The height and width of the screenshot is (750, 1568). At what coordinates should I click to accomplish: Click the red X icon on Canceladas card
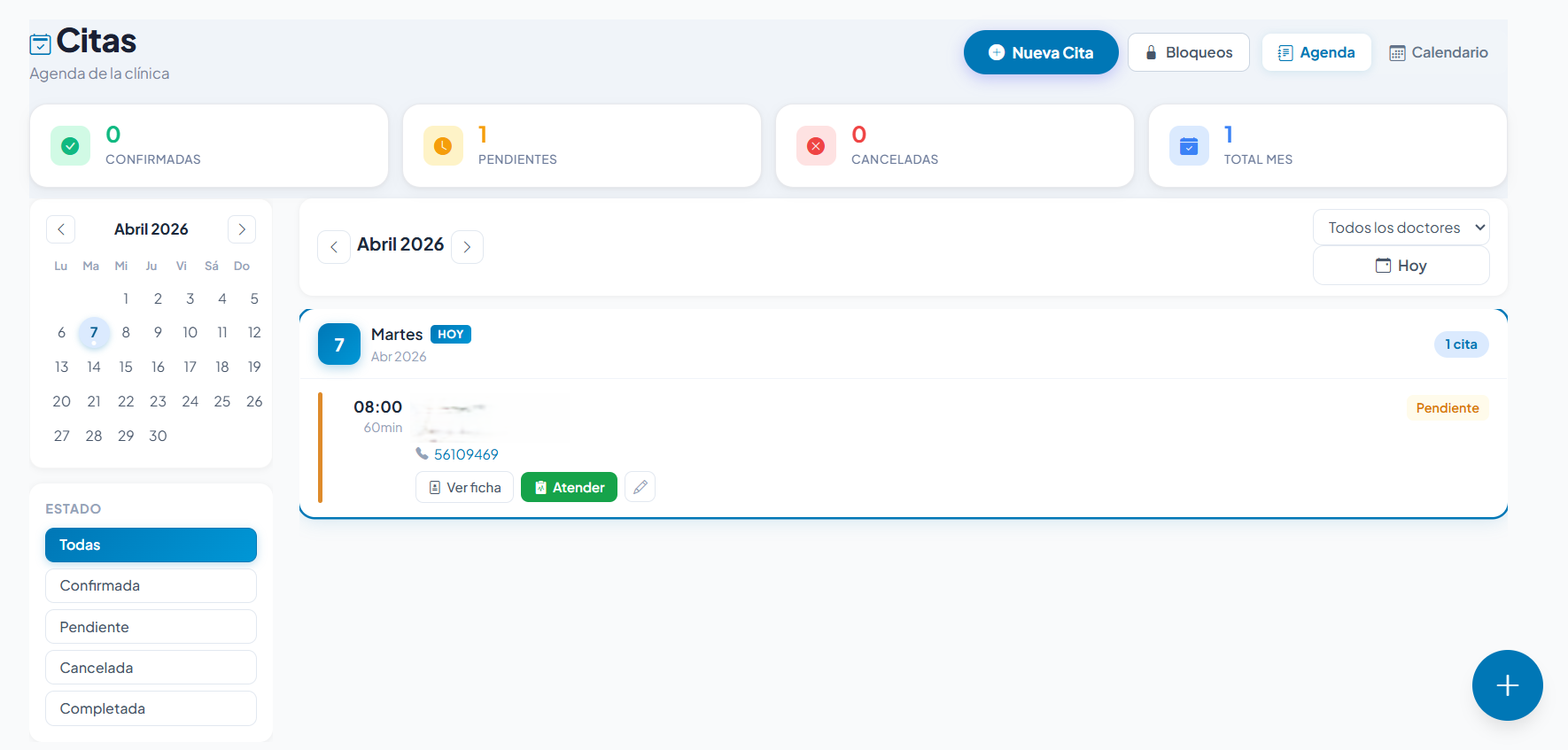coord(816,146)
